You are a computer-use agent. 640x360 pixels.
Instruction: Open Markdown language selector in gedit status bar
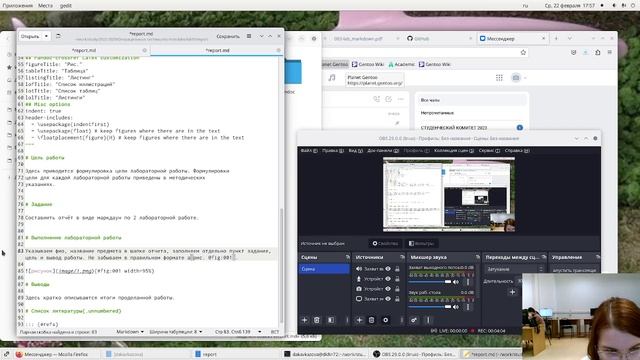coord(130,332)
